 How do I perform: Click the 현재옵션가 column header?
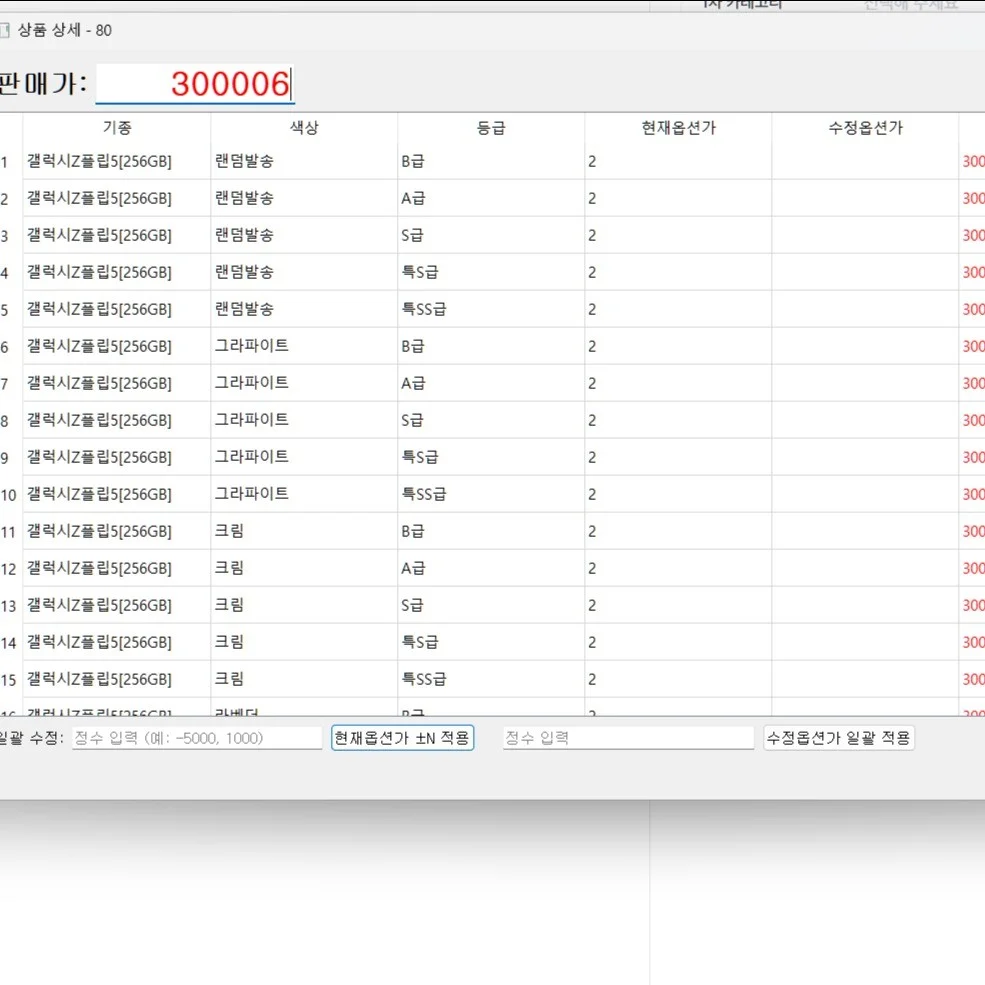pyautogui.click(x=676, y=127)
